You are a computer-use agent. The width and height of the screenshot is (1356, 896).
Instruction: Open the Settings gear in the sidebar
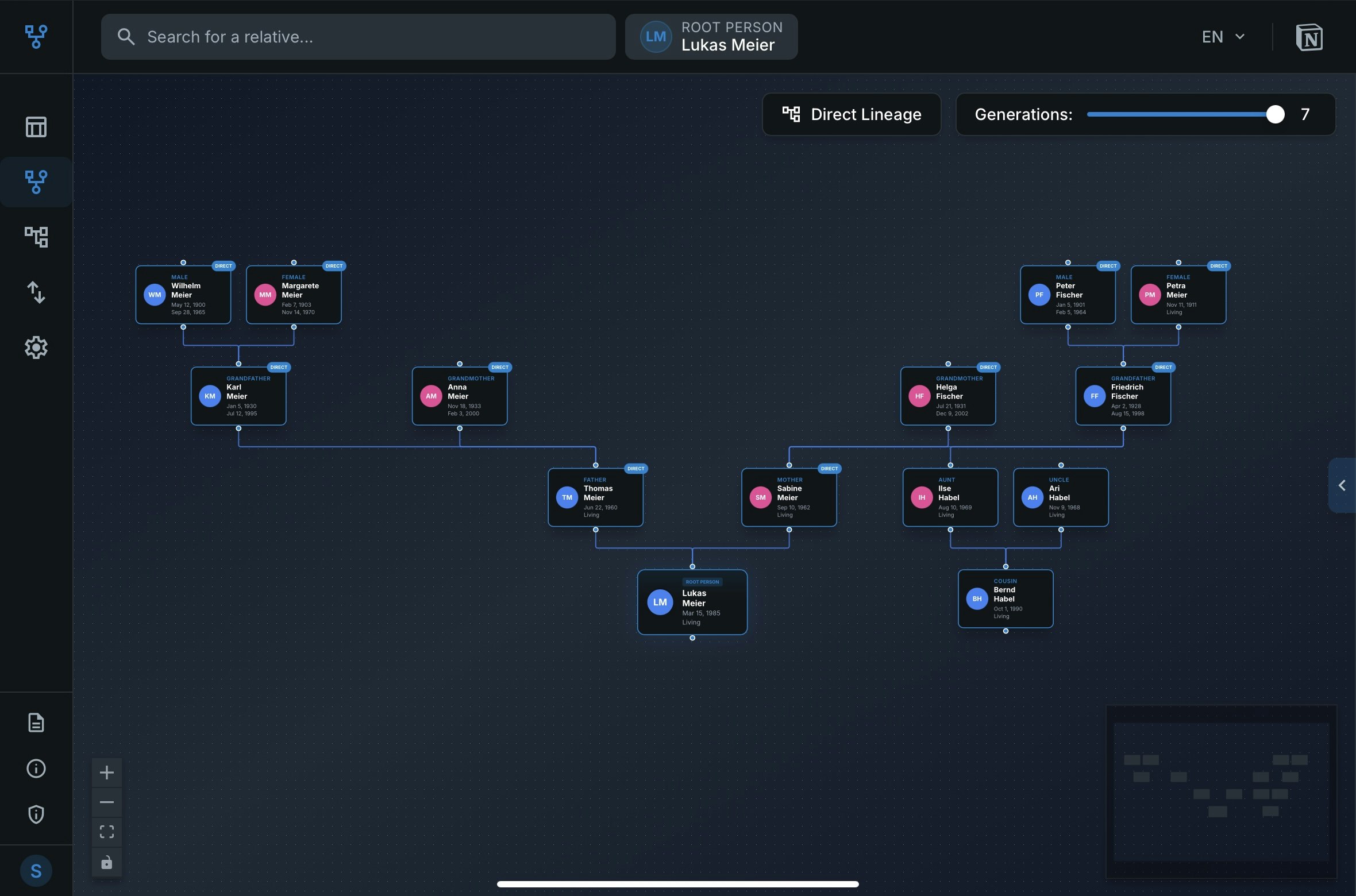coord(36,347)
